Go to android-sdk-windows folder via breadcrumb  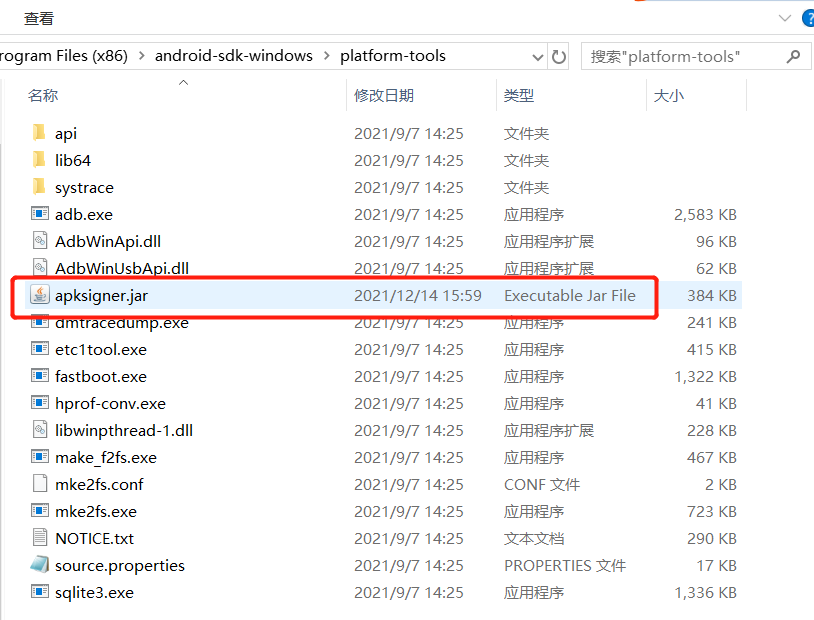(x=233, y=55)
